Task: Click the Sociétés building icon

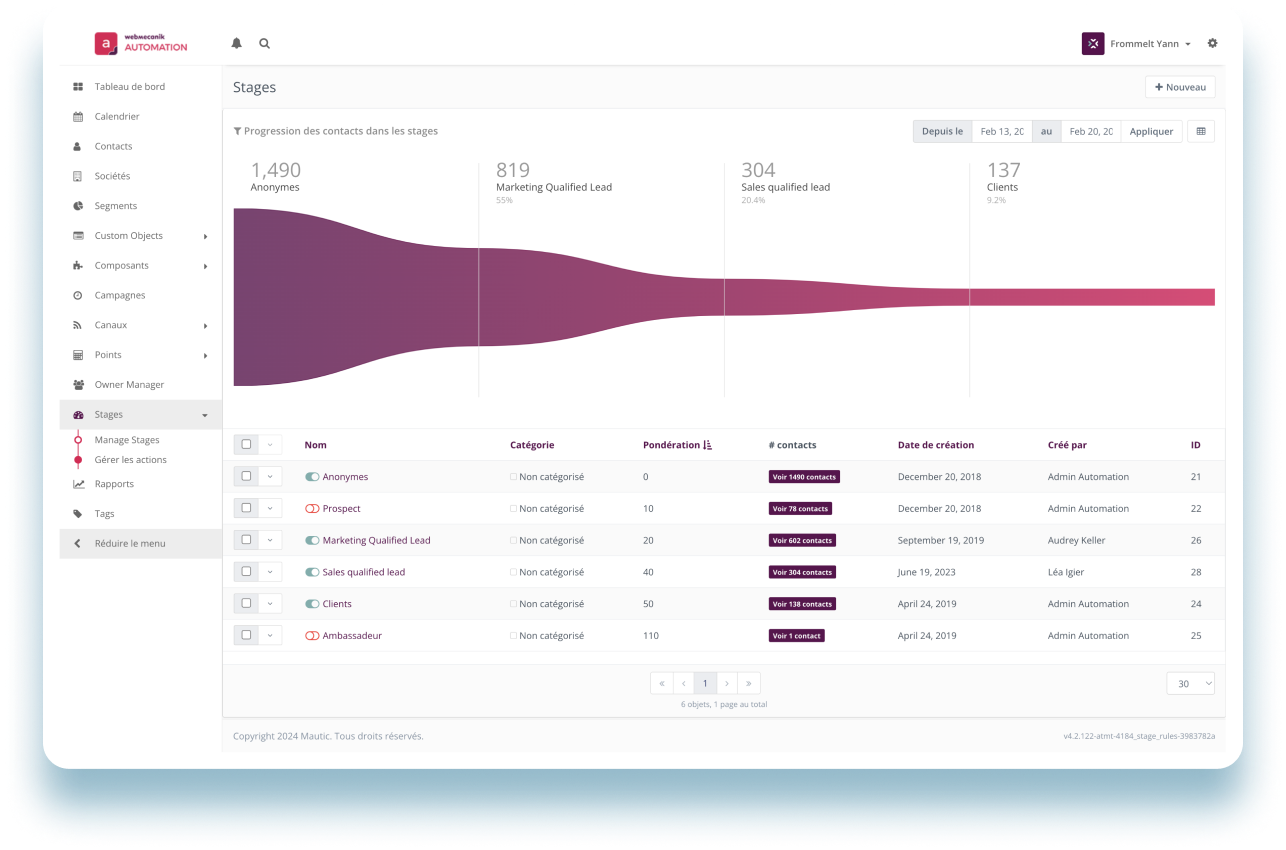Action: (x=78, y=176)
